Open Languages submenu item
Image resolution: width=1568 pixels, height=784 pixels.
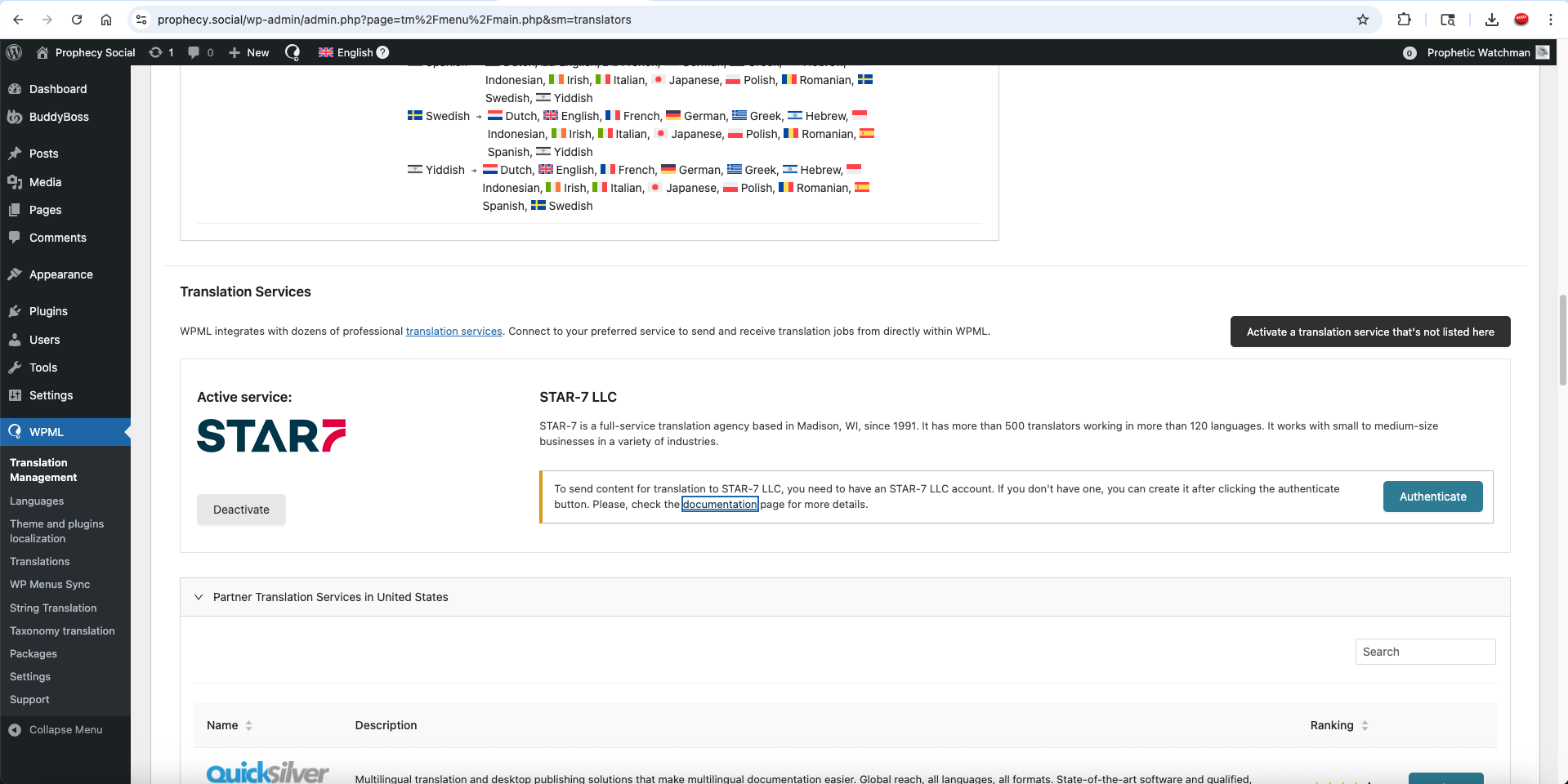(x=37, y=501)
